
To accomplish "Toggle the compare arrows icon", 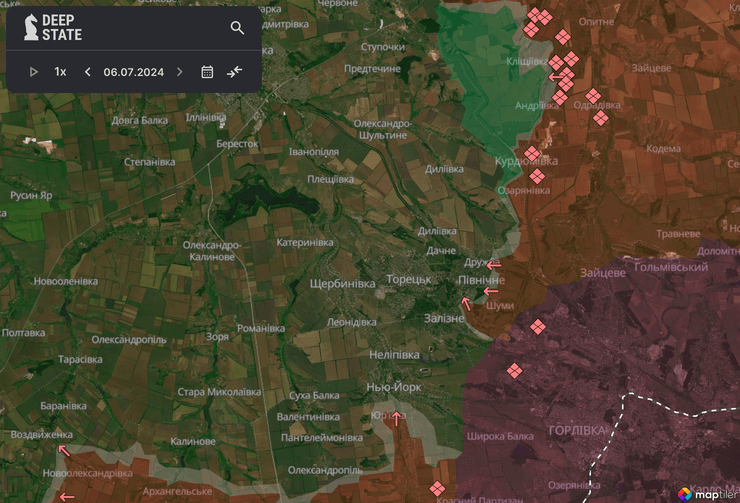I will tap(235, 72).
